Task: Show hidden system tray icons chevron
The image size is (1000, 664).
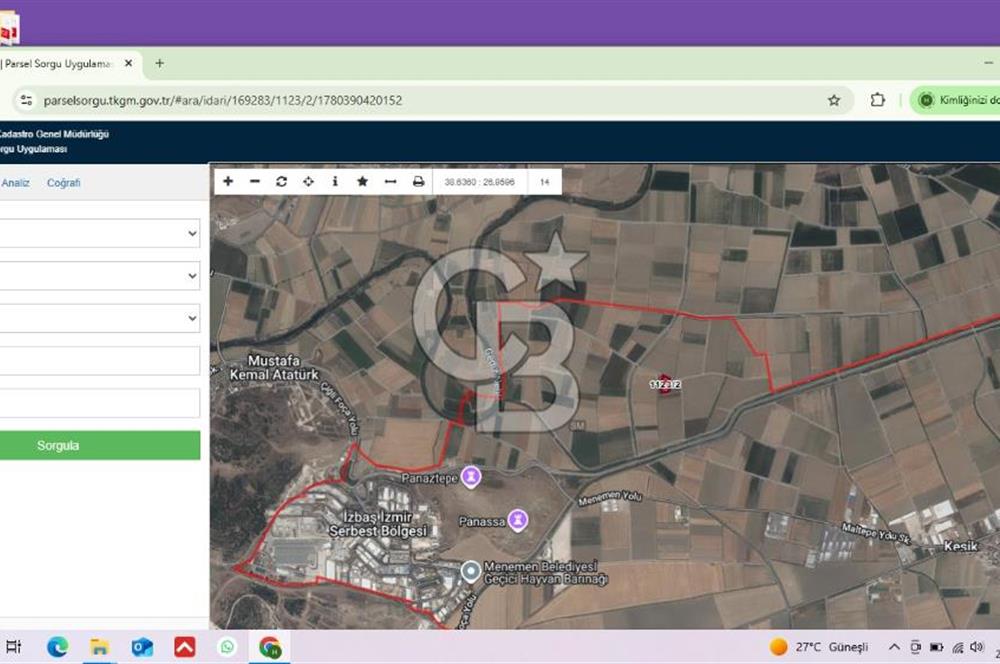Action: click(894, 647)
